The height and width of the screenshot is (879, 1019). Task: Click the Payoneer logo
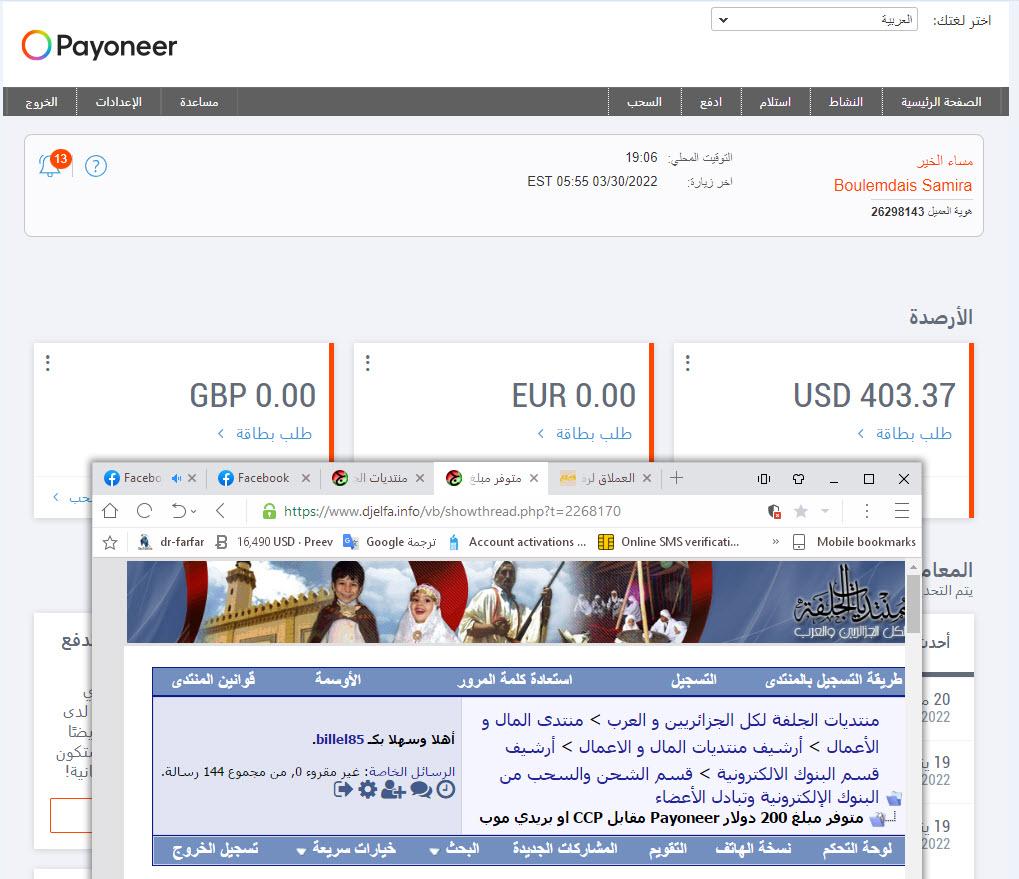(x=99, y=45)
